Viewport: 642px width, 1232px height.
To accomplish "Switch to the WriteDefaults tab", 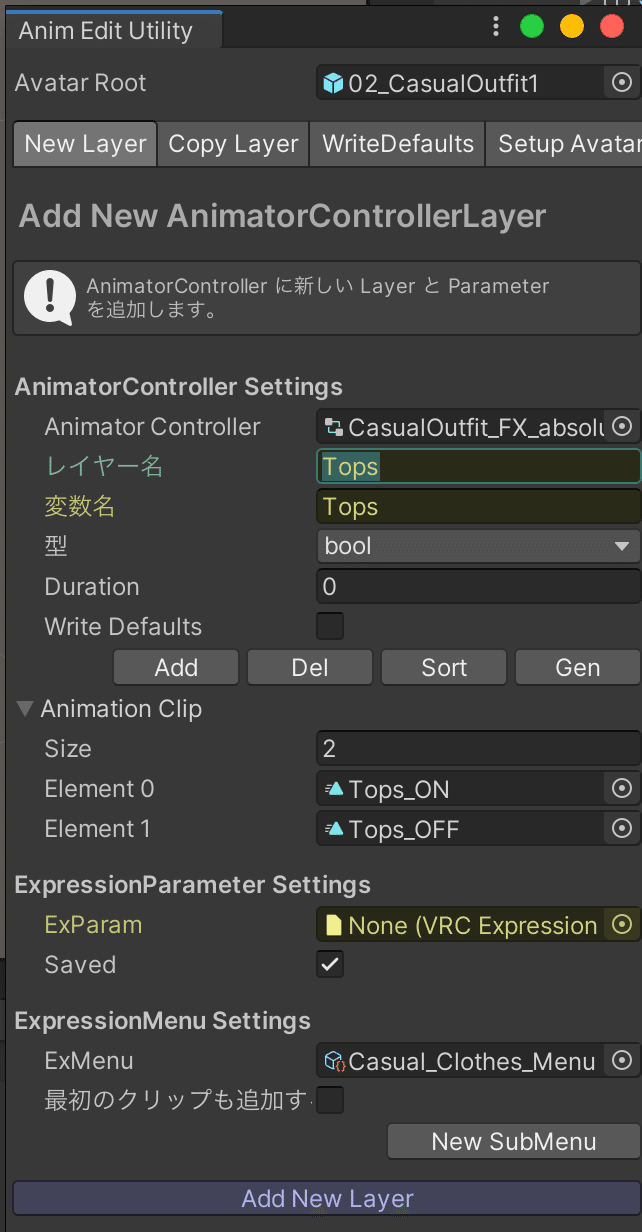I will pos(397,144).
